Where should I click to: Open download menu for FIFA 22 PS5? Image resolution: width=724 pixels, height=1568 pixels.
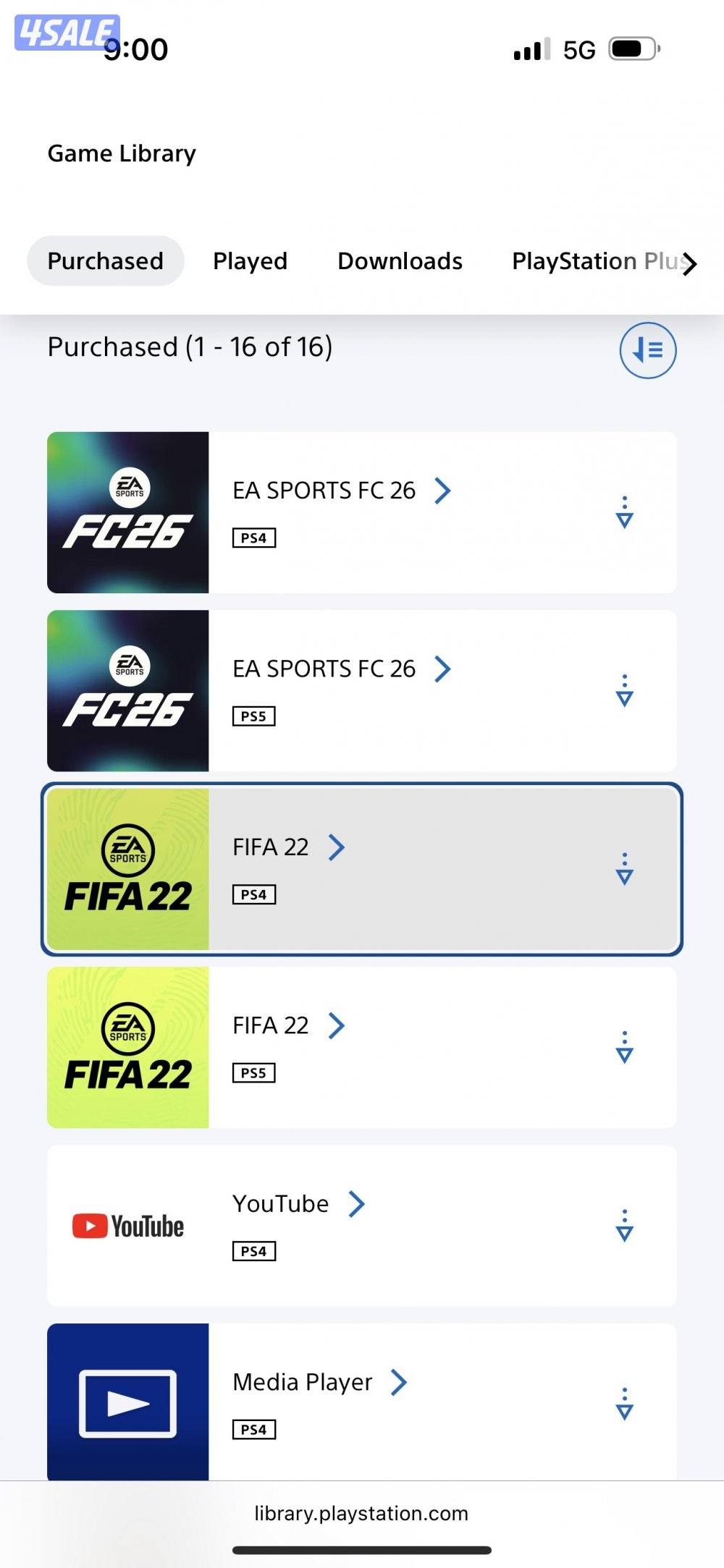click(x=624, y=1047)
